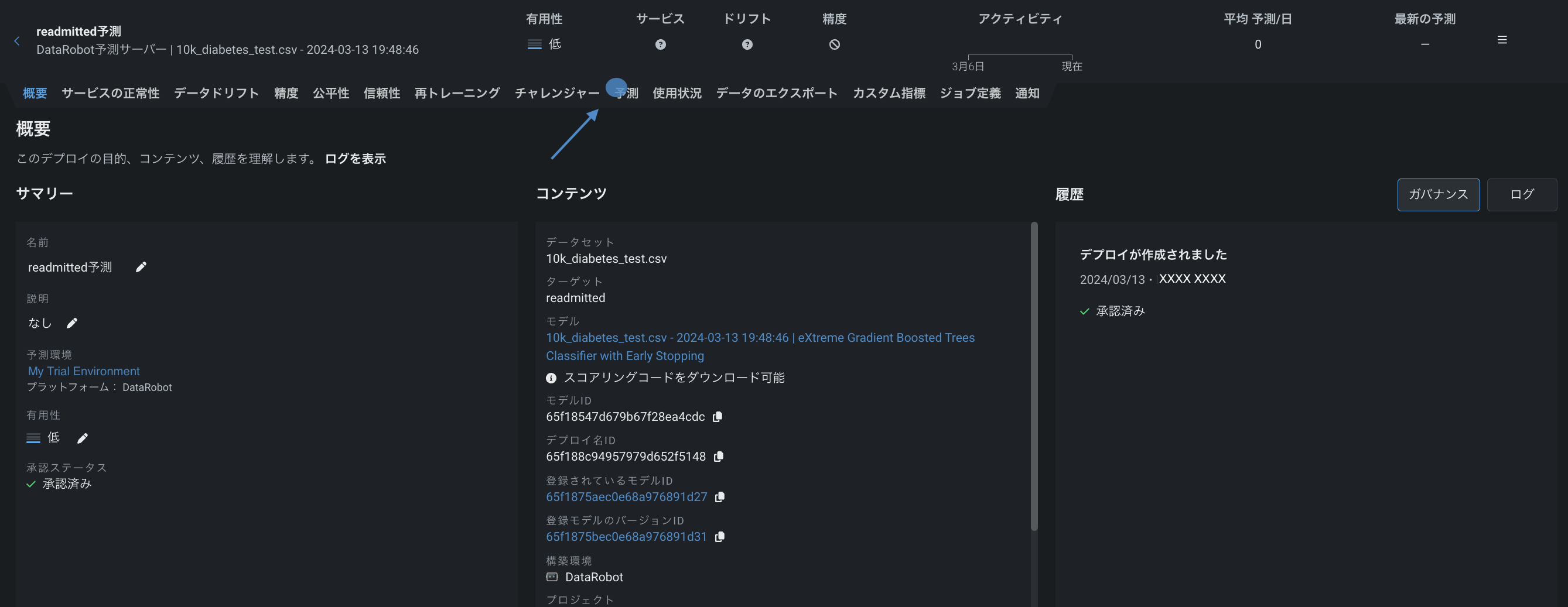Open the hamburger actions menu
The width and height of the screenshot is (1568, 607).
1502,40
